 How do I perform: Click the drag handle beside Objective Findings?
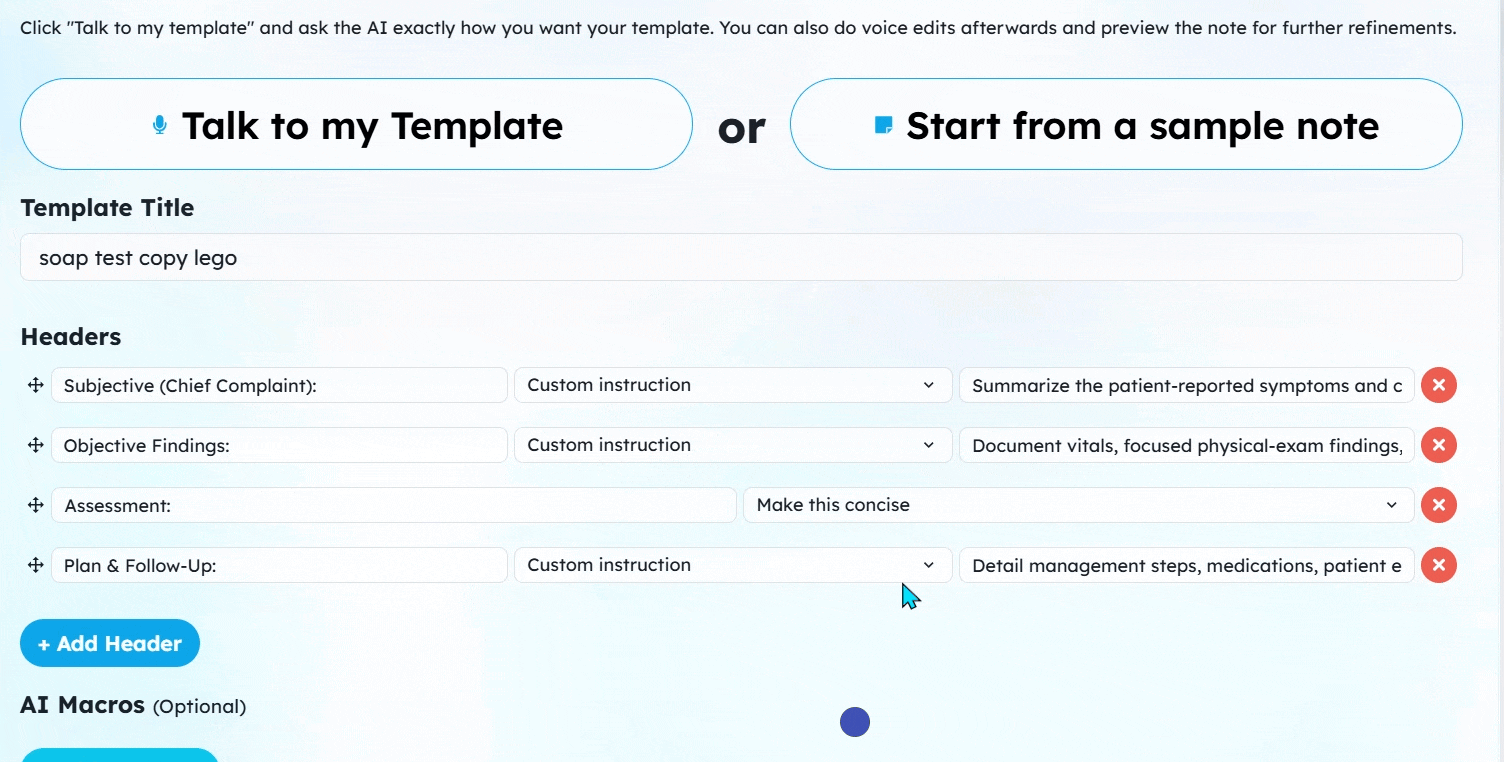[x=35, y=445]
